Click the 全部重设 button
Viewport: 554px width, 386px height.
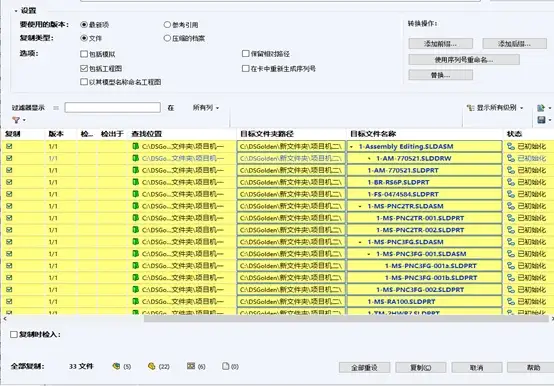364,368
